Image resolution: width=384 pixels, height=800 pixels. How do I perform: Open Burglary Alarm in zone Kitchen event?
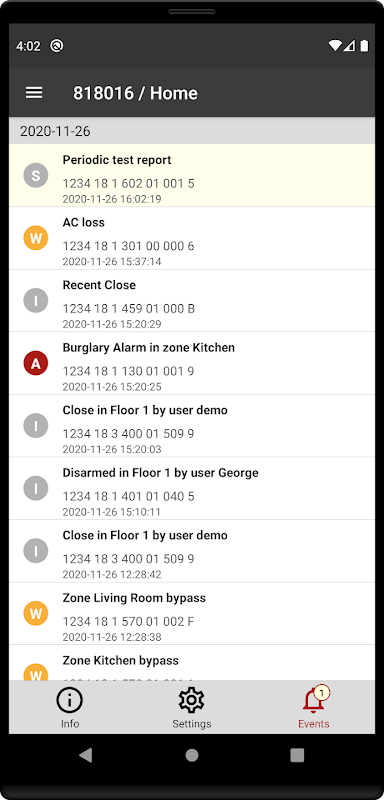pyautogui.click(x=192, y=363)
